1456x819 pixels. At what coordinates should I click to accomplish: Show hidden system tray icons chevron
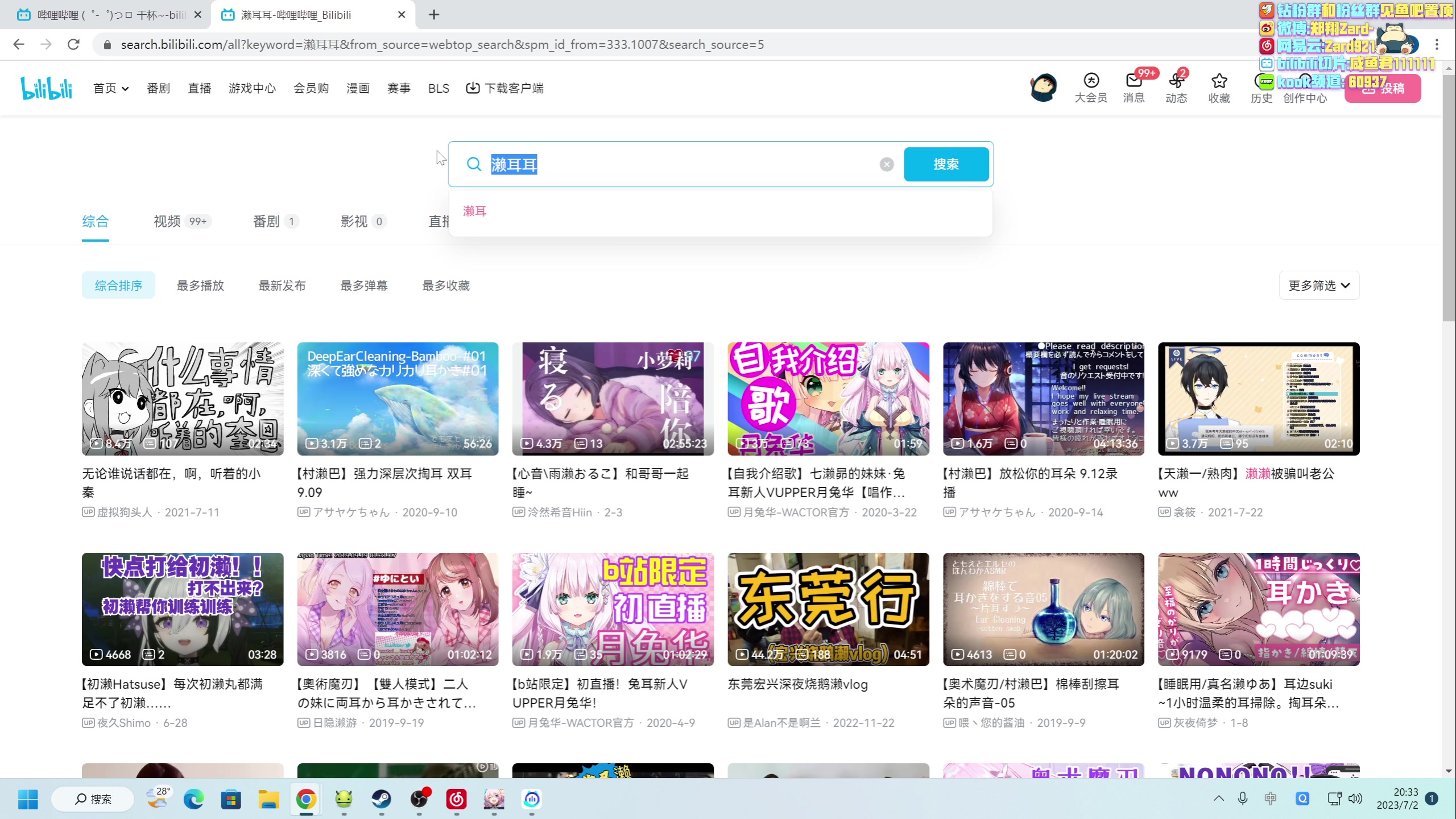tap(1218, 799)
